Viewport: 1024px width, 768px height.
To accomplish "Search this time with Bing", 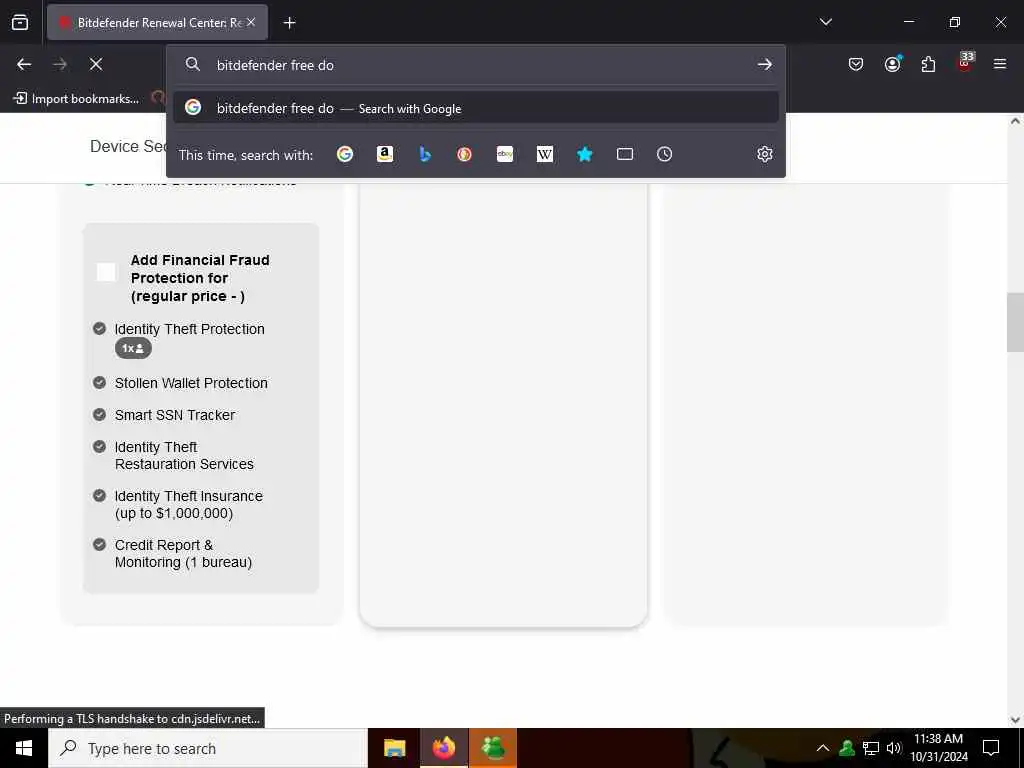I will (x=424, y=154).
